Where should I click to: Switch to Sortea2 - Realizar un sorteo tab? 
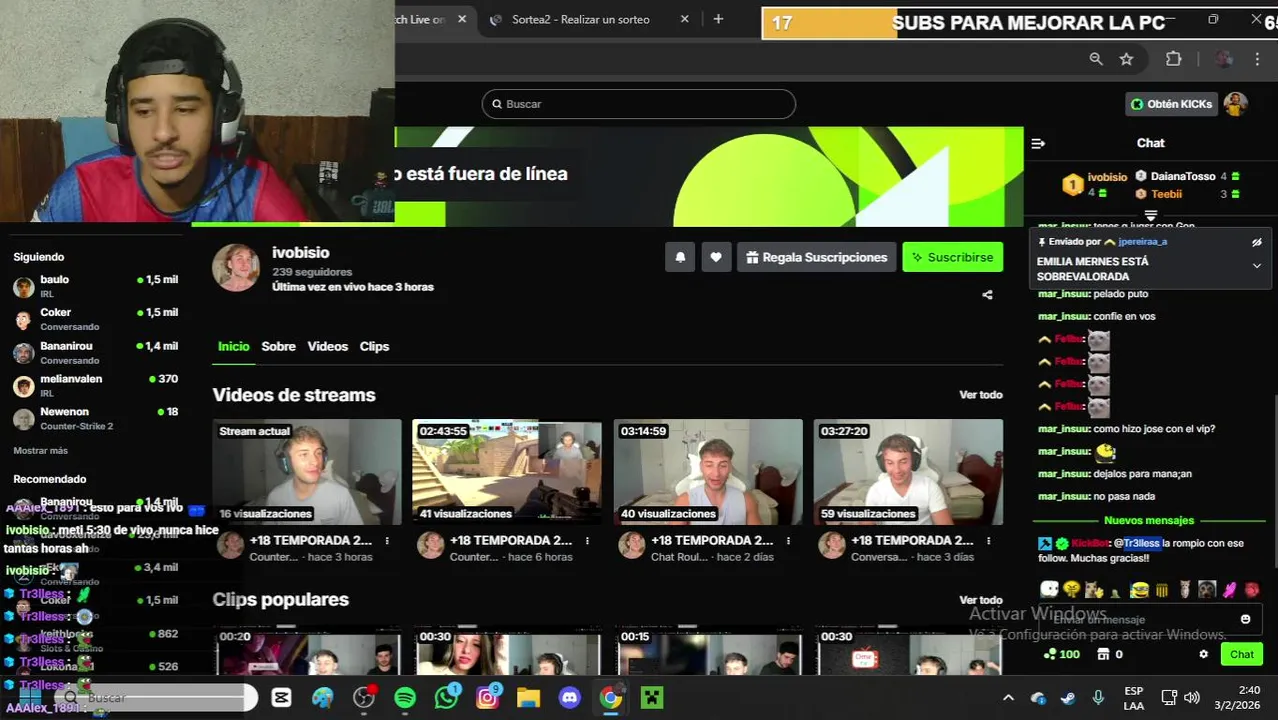[588, 19]
